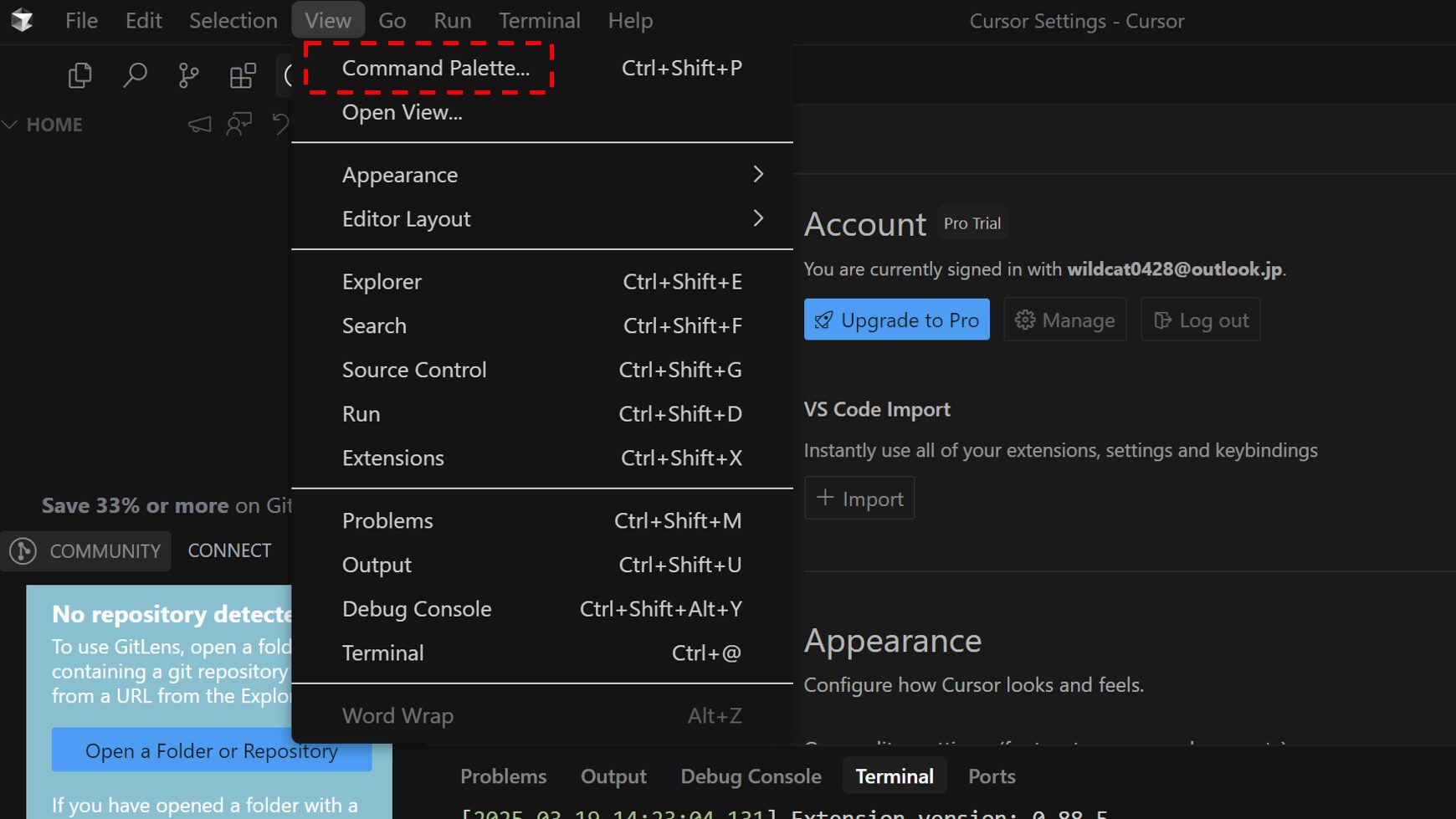Switch to the Debug Console panel tab
Viewport: 1456px width, 819px height.
[x=751, y=776]
